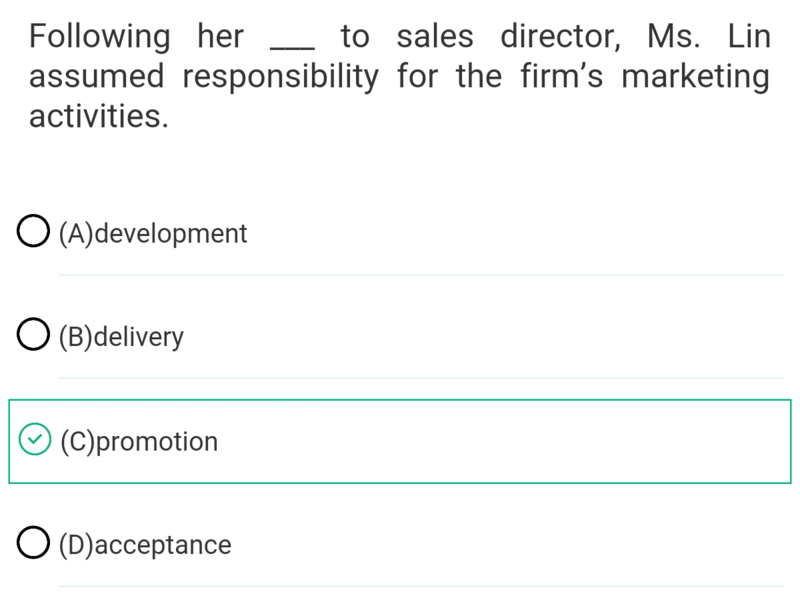Image resolution: width=800 pixels, height=598 pixels.
Task: Click the green checkmark icon beside promotion
Action: click(x=35, y=439)
